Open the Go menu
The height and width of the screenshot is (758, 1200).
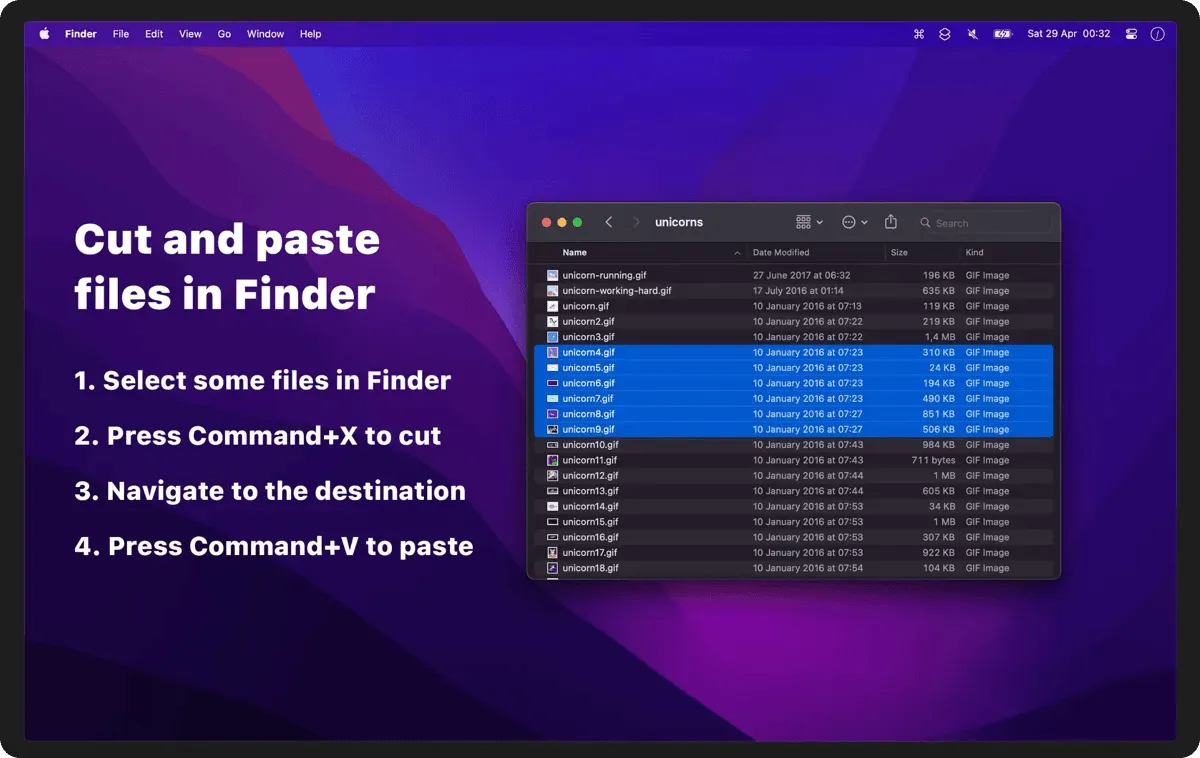(x=224, y=34)
